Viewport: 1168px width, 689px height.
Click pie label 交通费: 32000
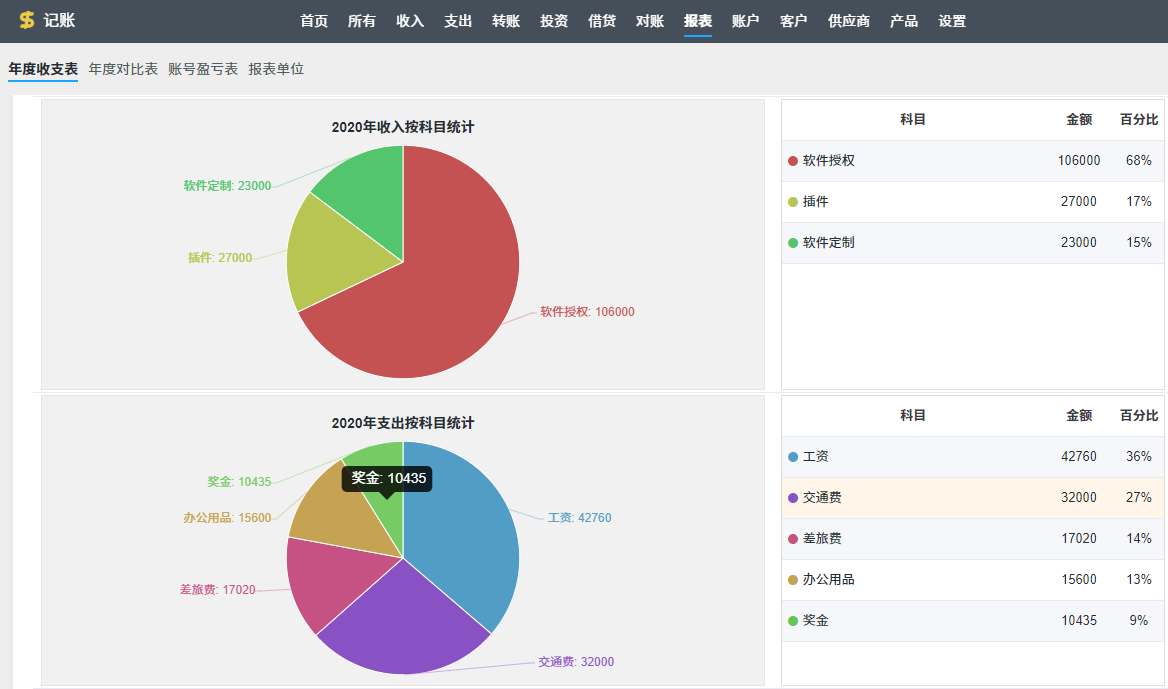point(576,661)
